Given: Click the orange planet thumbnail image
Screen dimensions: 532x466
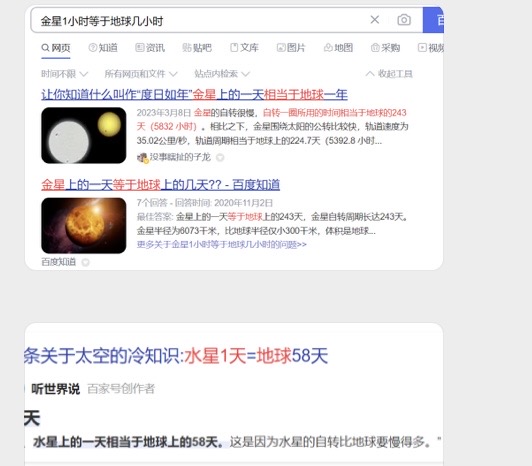Looking at the screenshot, I should [x=84, y=225].
